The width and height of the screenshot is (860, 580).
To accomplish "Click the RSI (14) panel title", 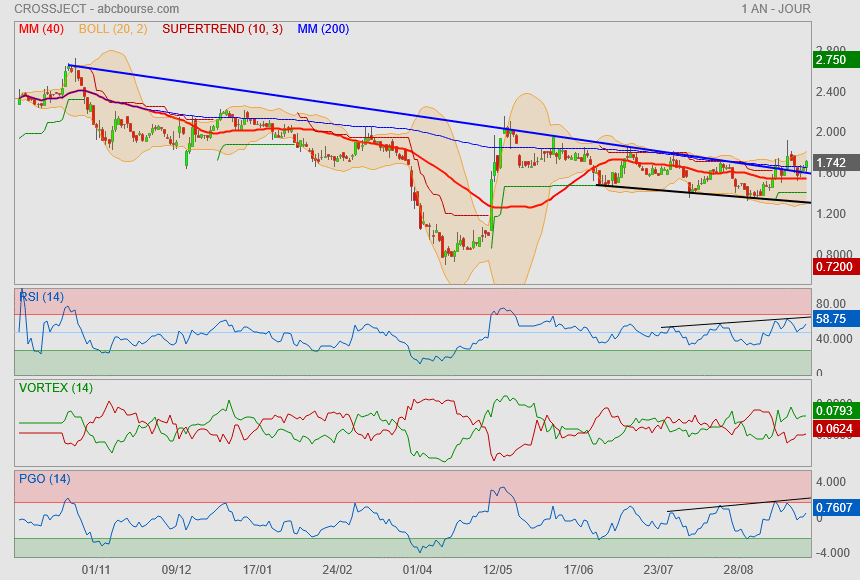I will (x=41, y=296).
